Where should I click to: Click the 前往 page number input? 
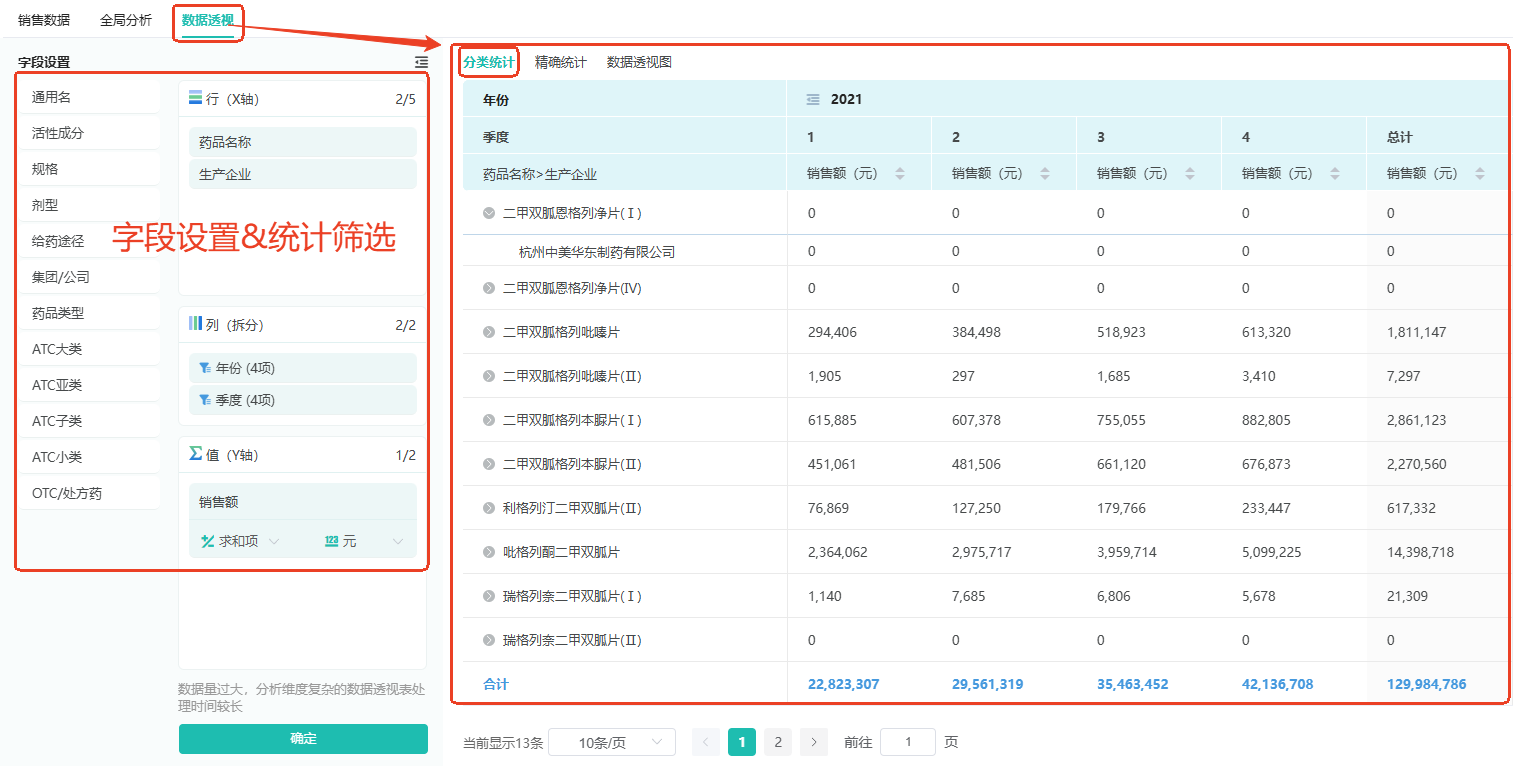907,742
